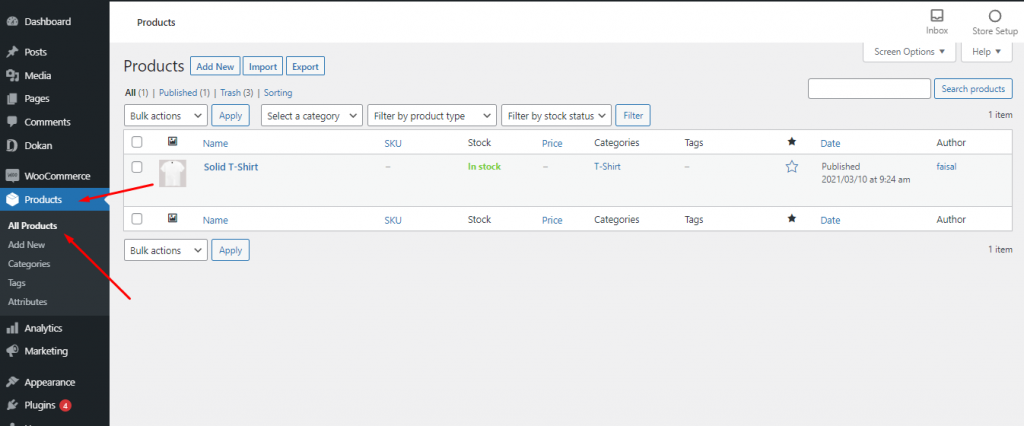
Task: Open All Products submenu item
Action: click(33, 226)
